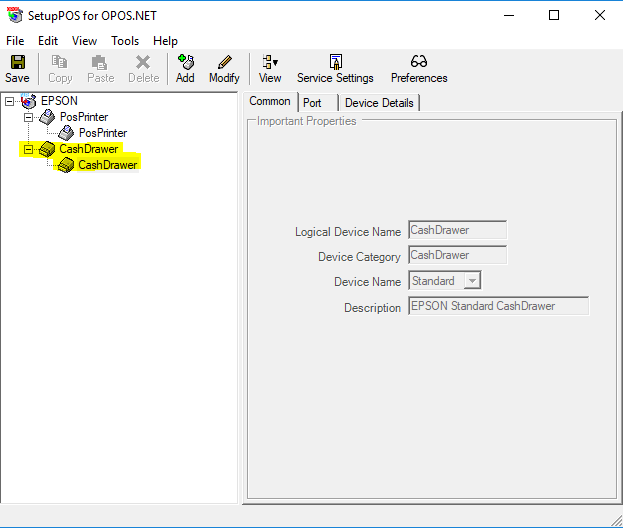
Task: Click the Copy toolbar icon
Action: (60, 62)
